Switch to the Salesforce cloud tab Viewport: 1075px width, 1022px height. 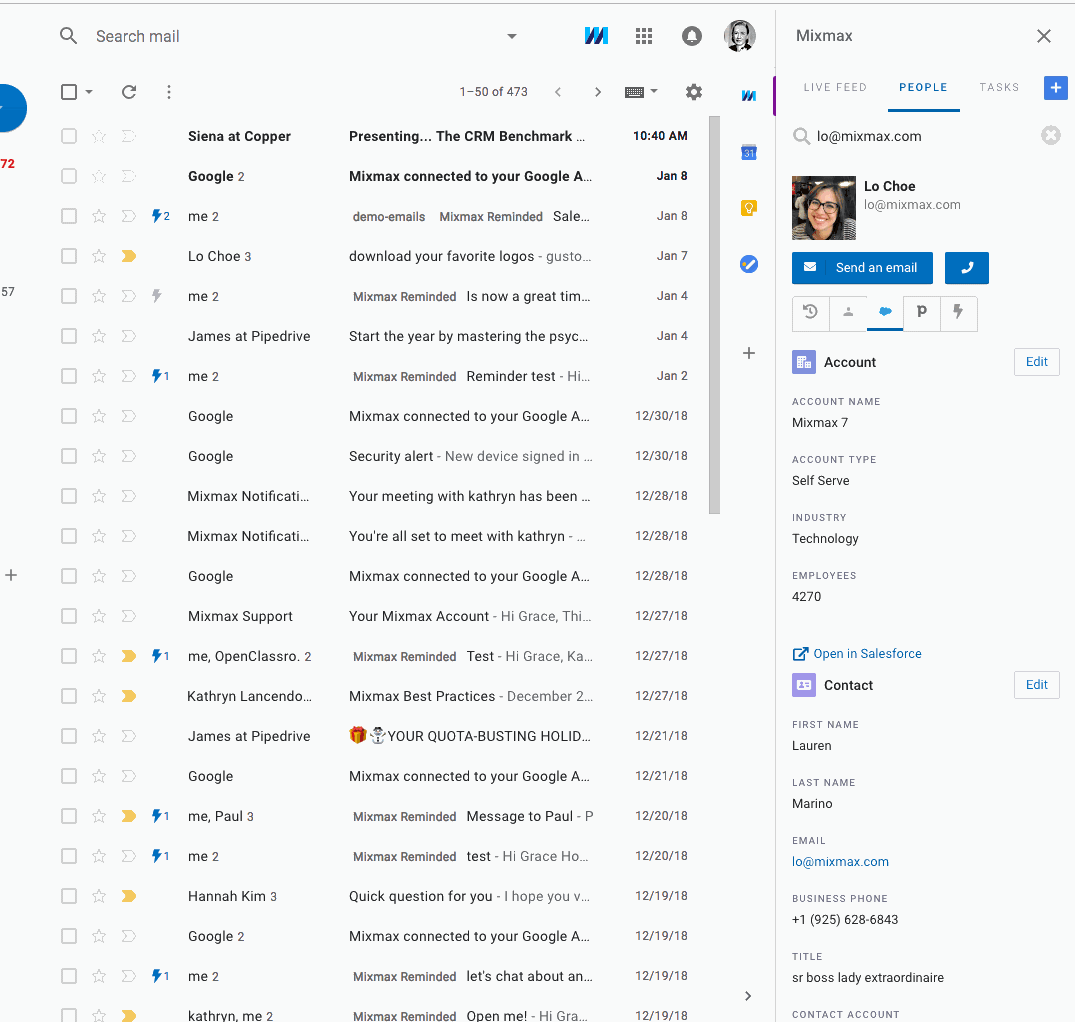click(884, 313)
